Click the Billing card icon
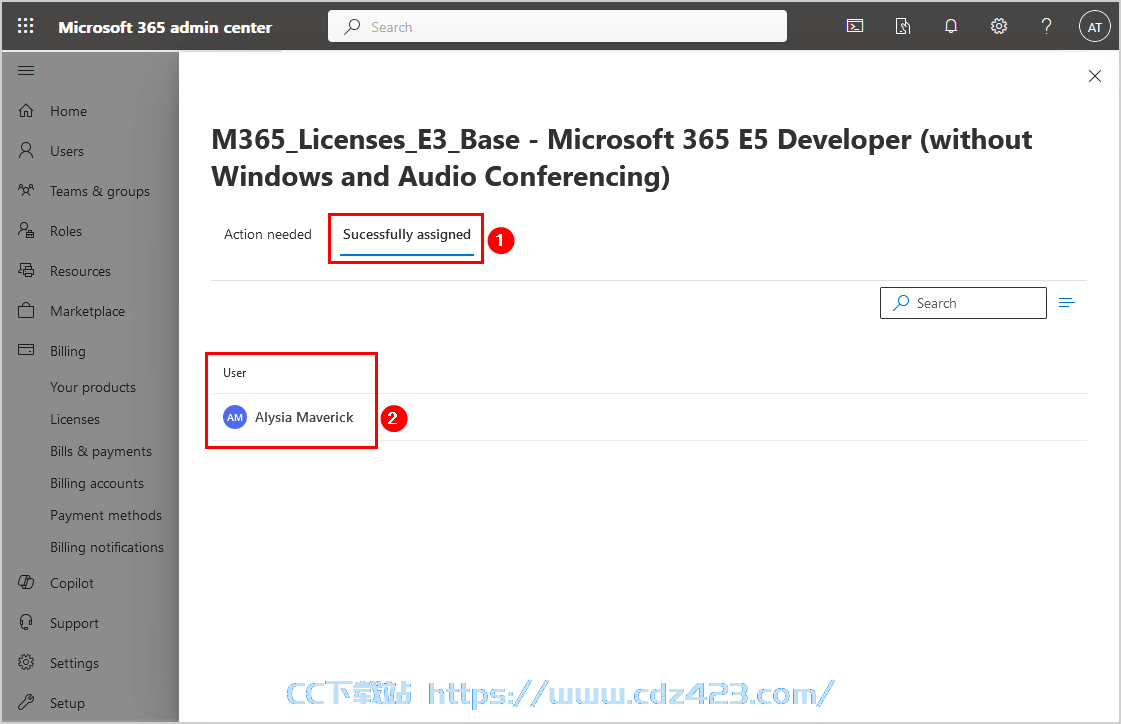 tap(26, 349)
